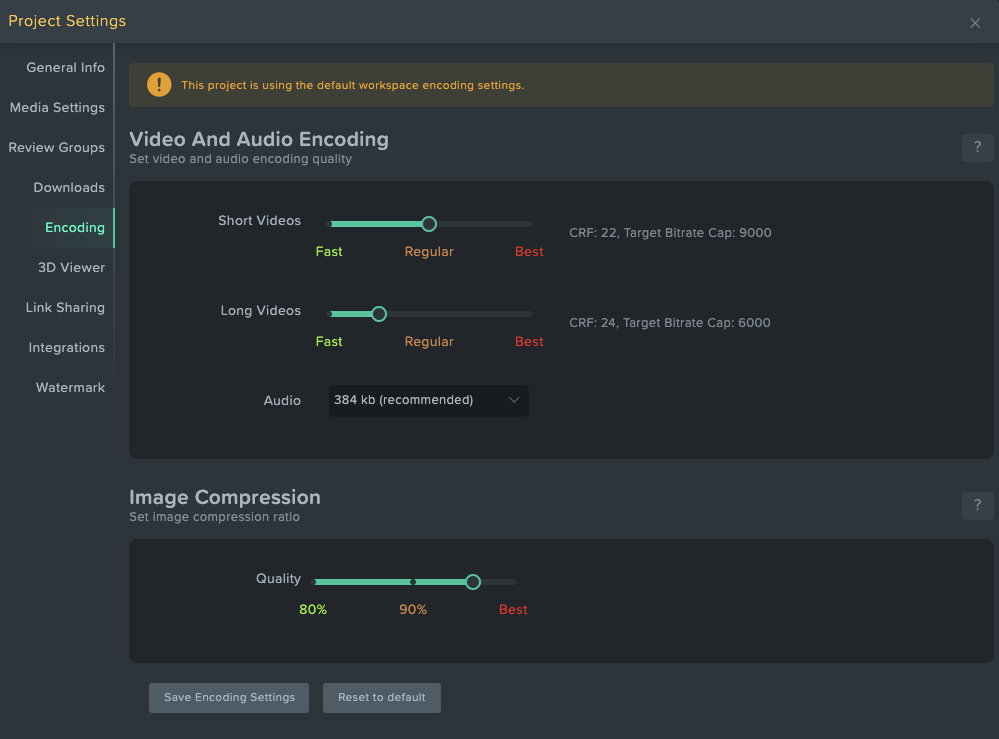The image size is (999, 739).
Task: Click the Short Videos slider handle
Action: pos(429,224)
